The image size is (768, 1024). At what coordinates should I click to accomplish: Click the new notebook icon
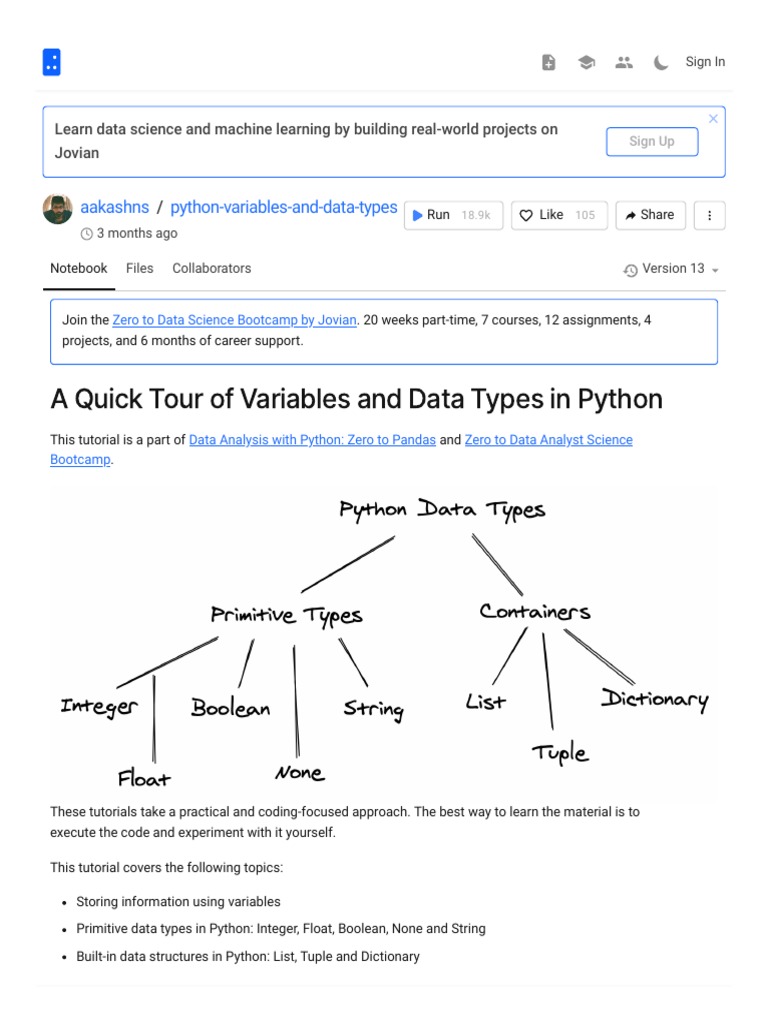point(548,62)
